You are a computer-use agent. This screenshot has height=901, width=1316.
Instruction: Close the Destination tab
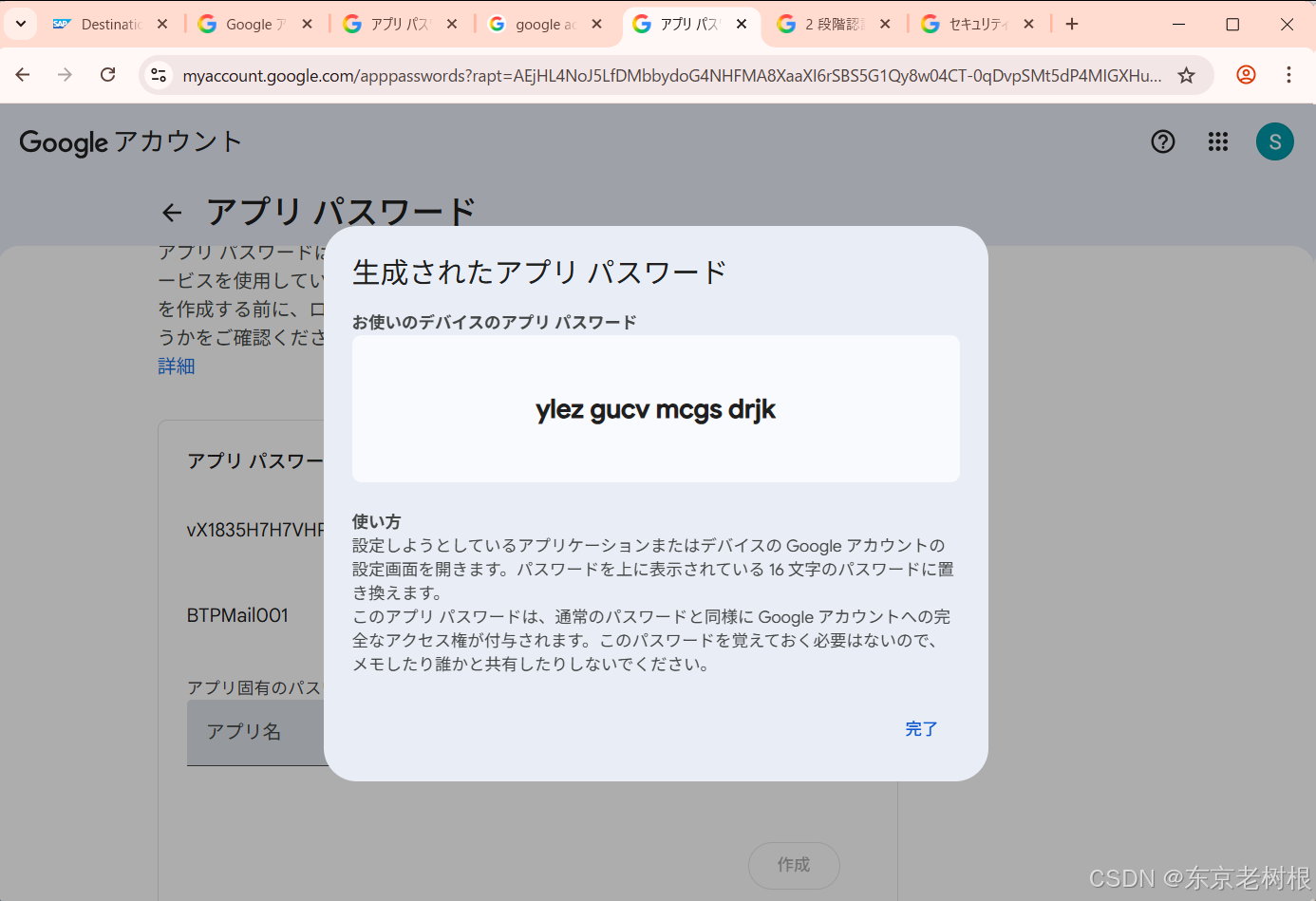162,24
